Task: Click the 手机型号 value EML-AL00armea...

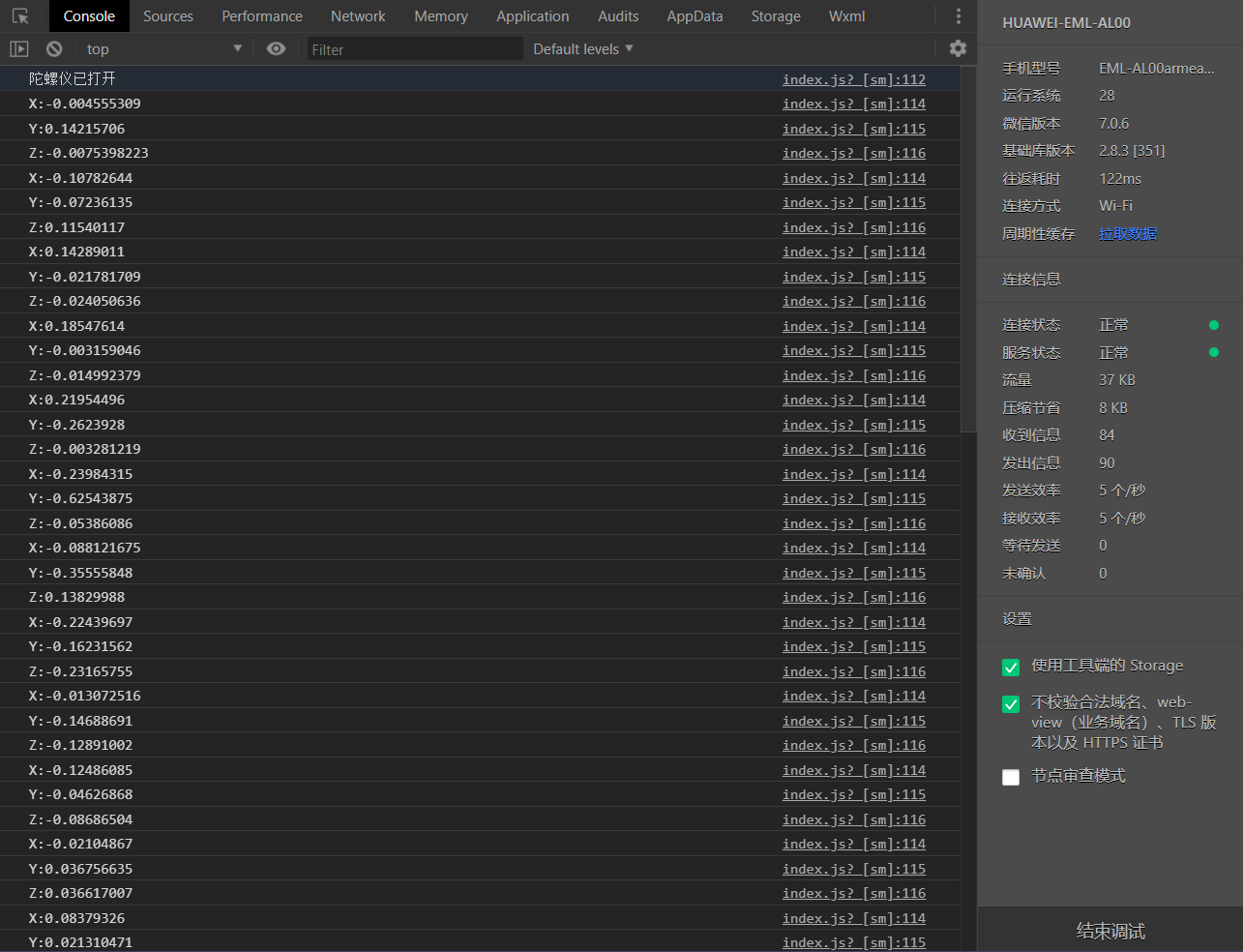Action: pos(1157,68)
